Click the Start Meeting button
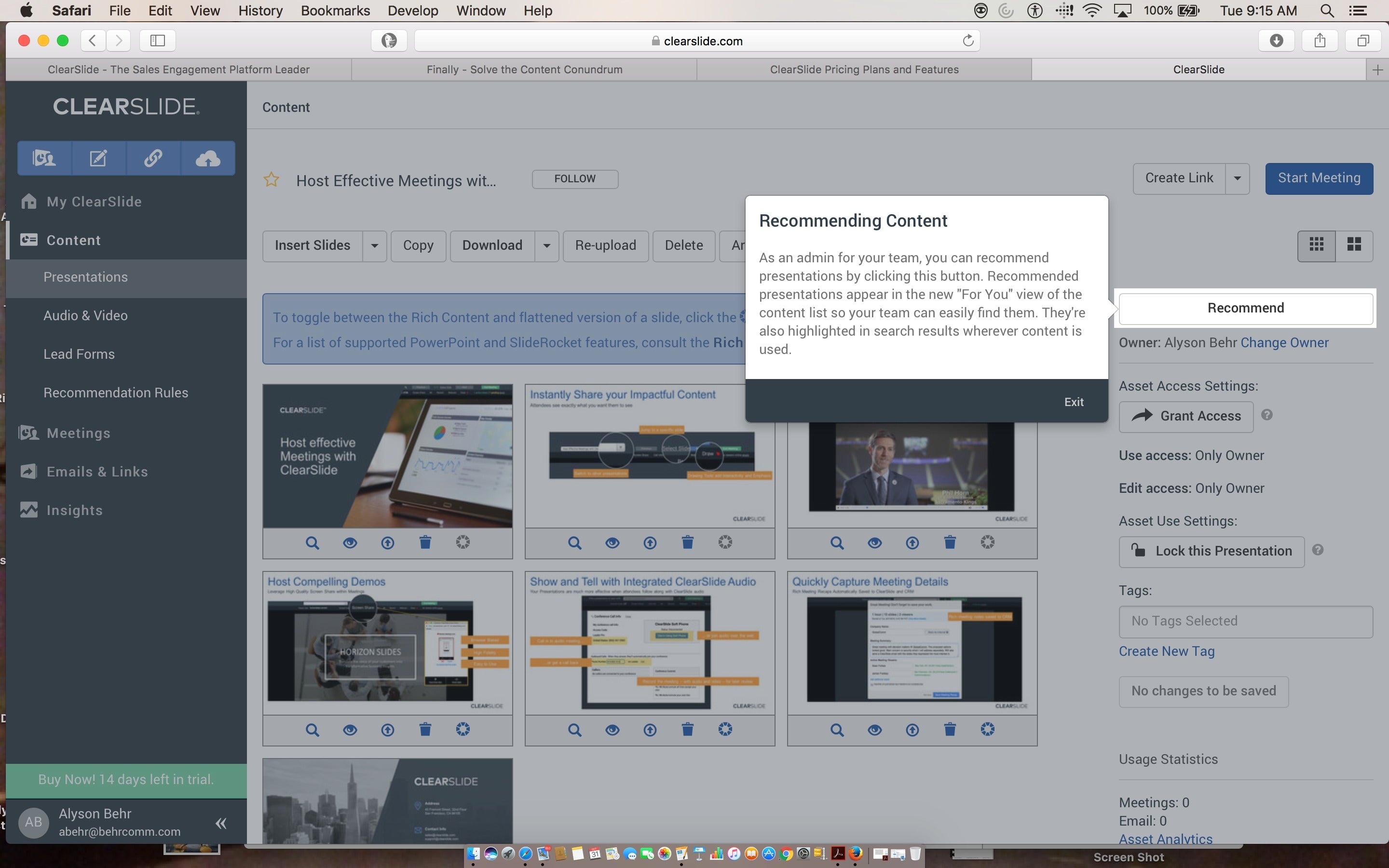The width and height of the screenshot is (1389, 868). coord(1319,178)
